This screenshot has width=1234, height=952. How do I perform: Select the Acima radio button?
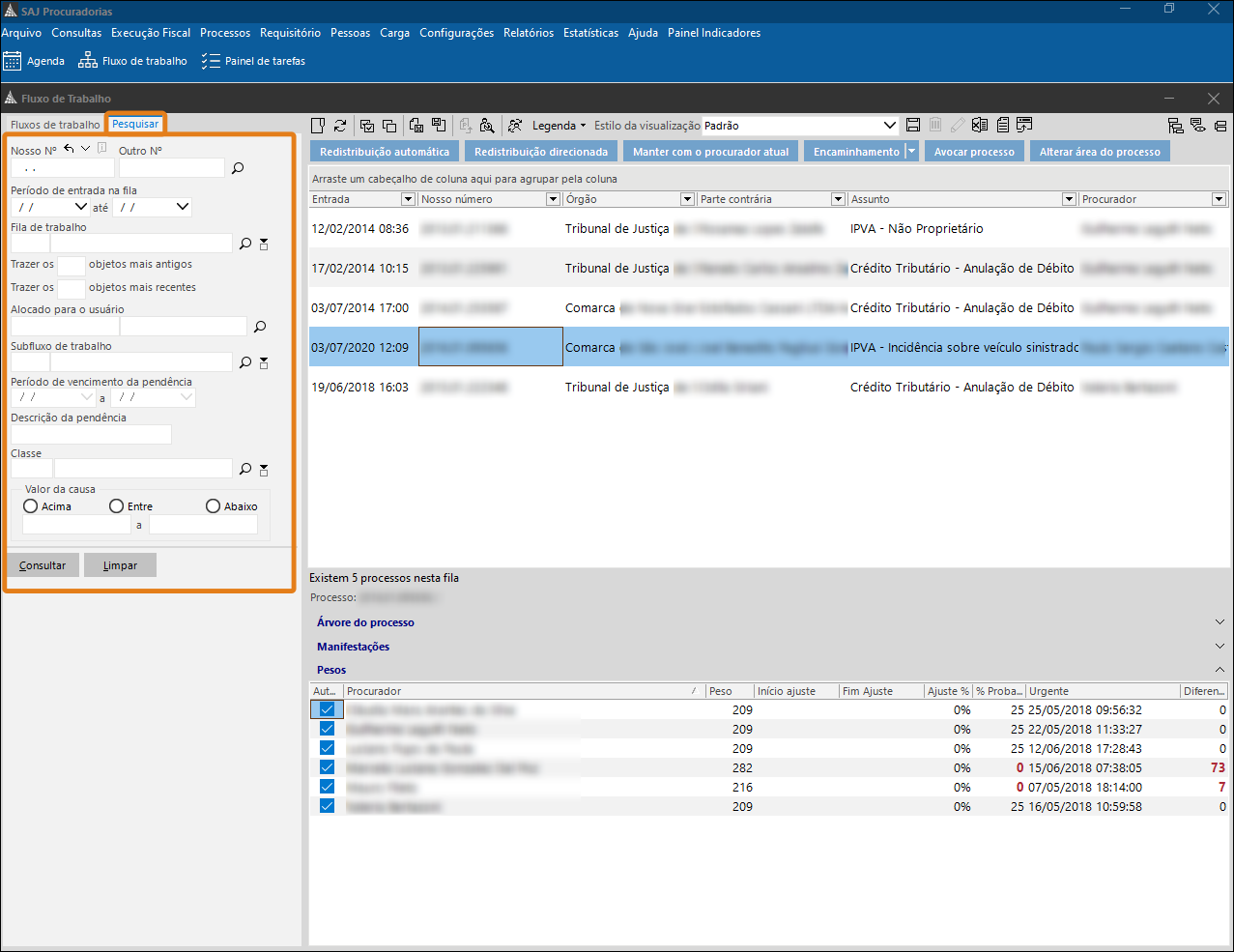coord(31,506)
